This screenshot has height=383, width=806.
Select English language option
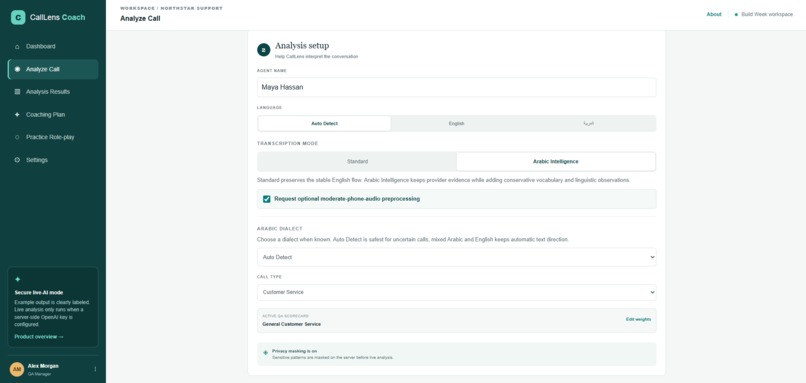pos(456,123)
